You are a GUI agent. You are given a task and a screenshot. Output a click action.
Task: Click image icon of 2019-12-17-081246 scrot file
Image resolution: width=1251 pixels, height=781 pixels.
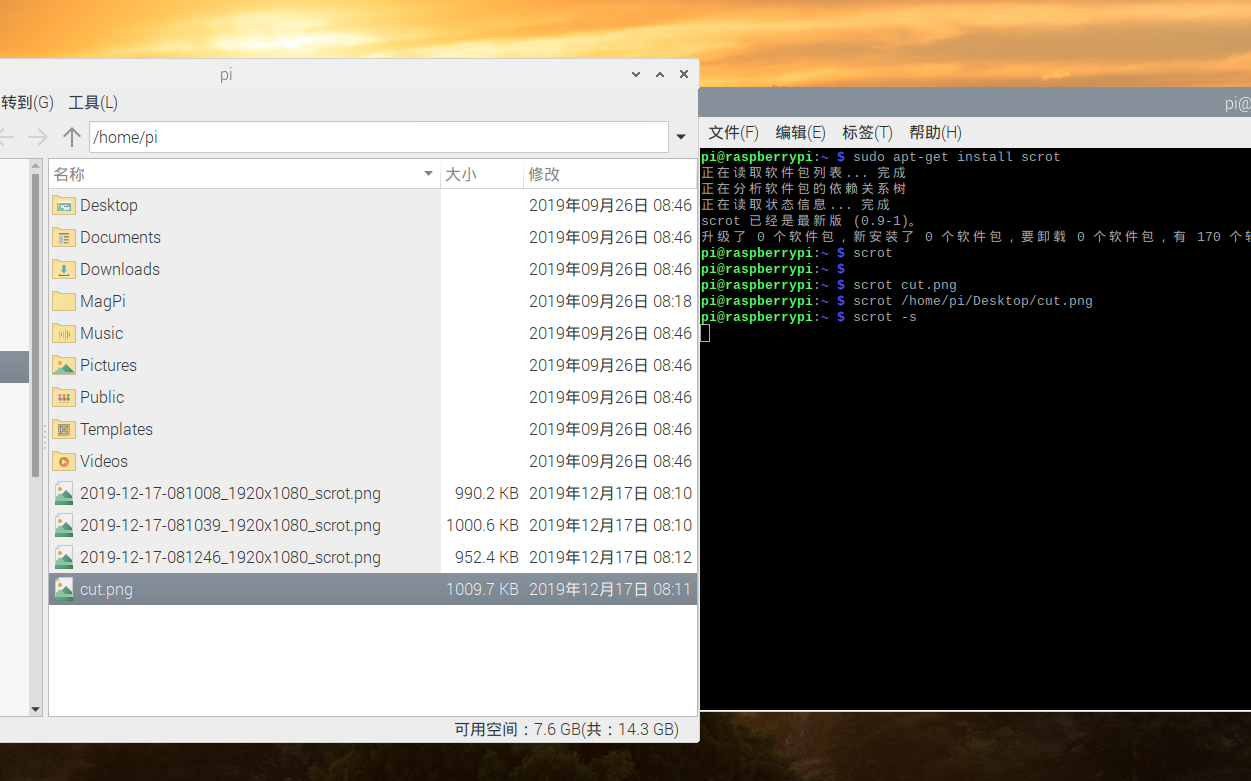[x=64, y=557]
